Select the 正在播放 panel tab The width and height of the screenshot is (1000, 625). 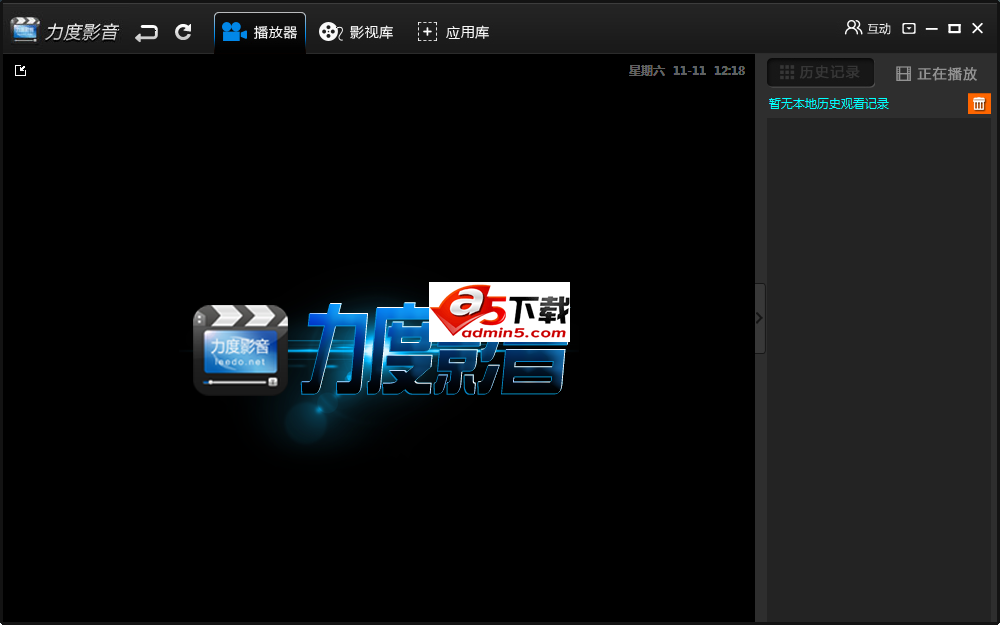click(936, 73)
